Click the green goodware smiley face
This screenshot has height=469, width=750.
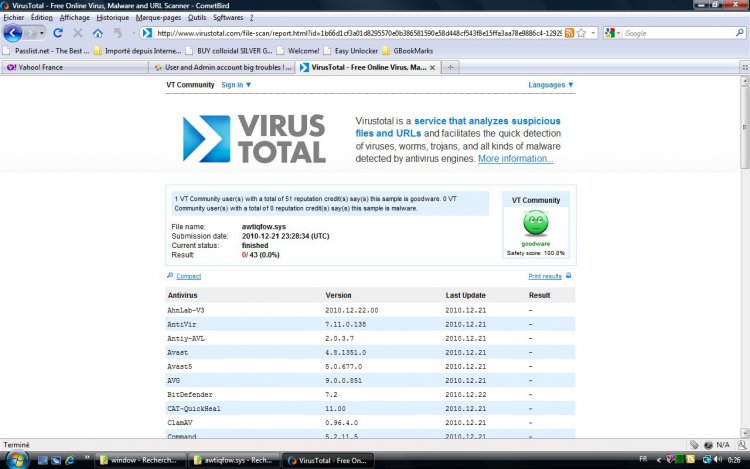point(536,224)
